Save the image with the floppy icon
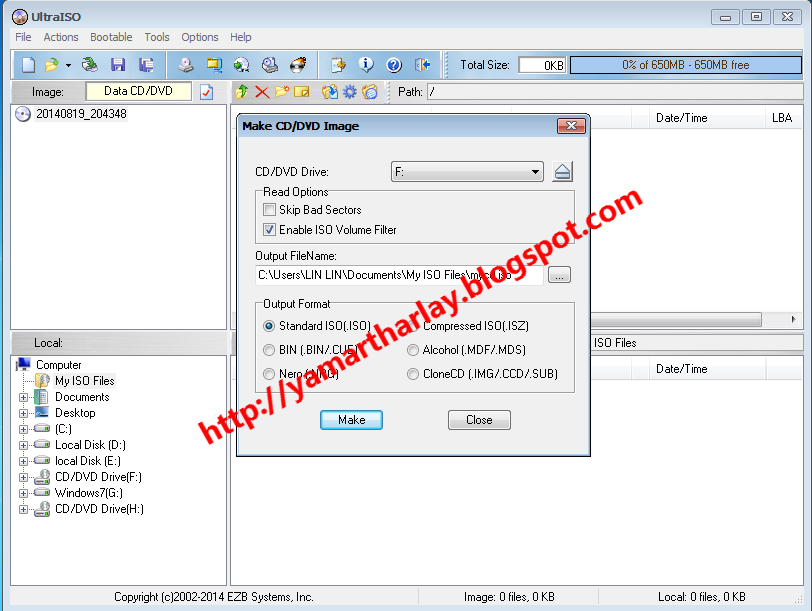The width and height of the screenshot is (812, 611). (x=118, y=65)
